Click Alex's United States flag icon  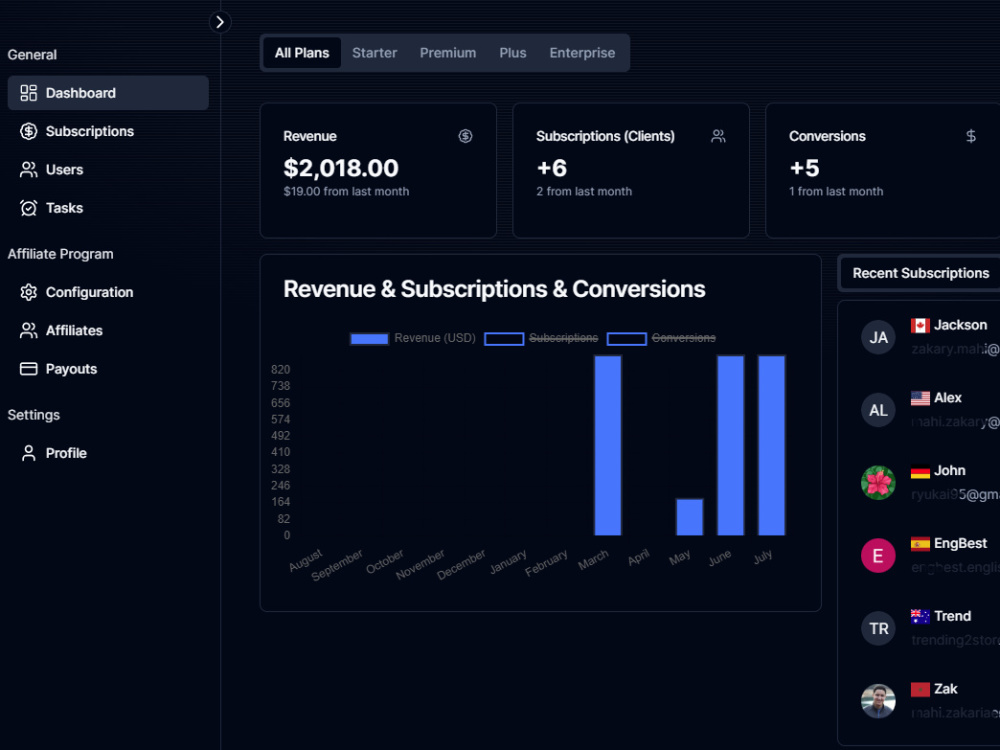tap(920, 398)
